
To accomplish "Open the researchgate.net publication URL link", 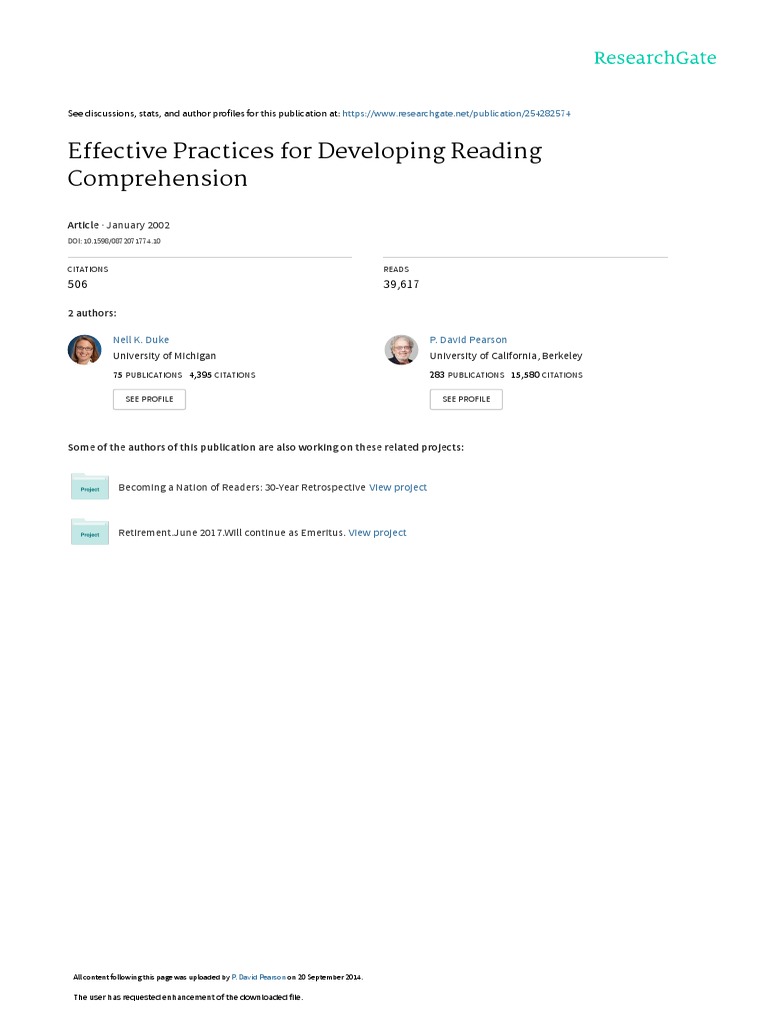I will (x=456, y=114).
